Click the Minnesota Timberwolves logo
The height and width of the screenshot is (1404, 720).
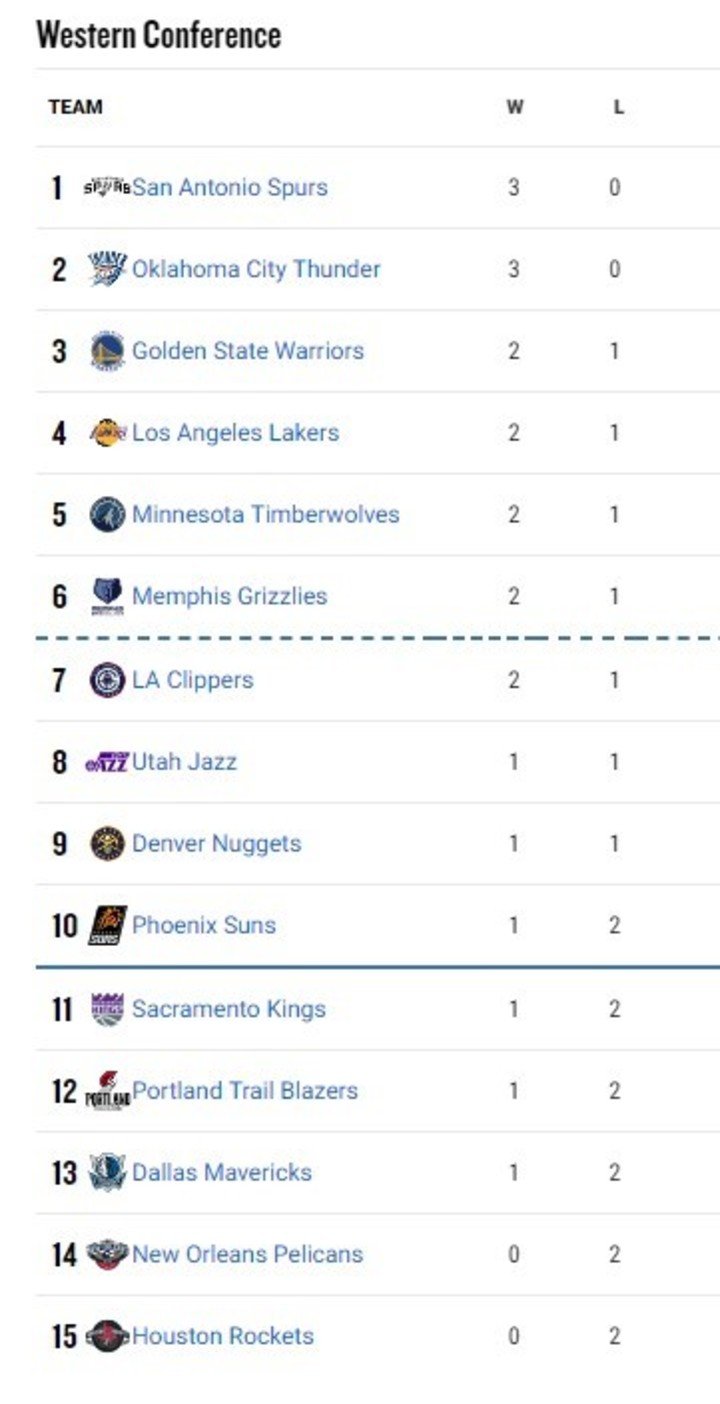click(107, 515)
